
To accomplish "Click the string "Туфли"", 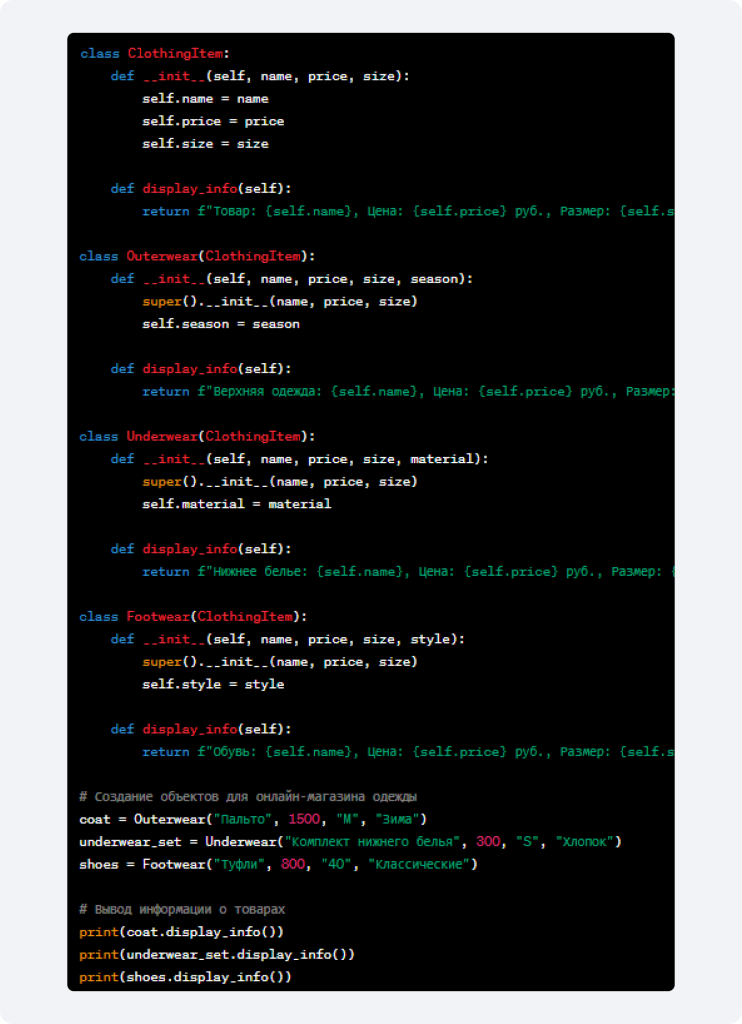I will click(239, 865).
